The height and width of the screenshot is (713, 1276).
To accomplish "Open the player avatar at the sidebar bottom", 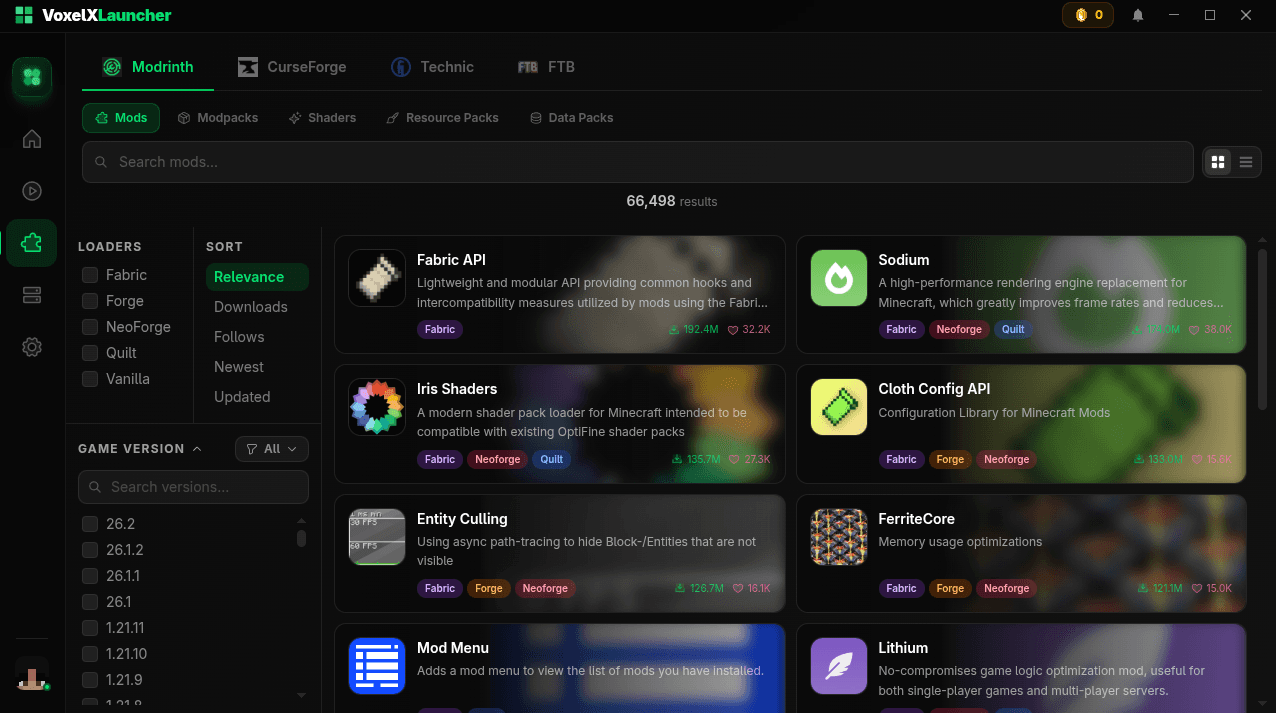I will click(x=32, y=673).
